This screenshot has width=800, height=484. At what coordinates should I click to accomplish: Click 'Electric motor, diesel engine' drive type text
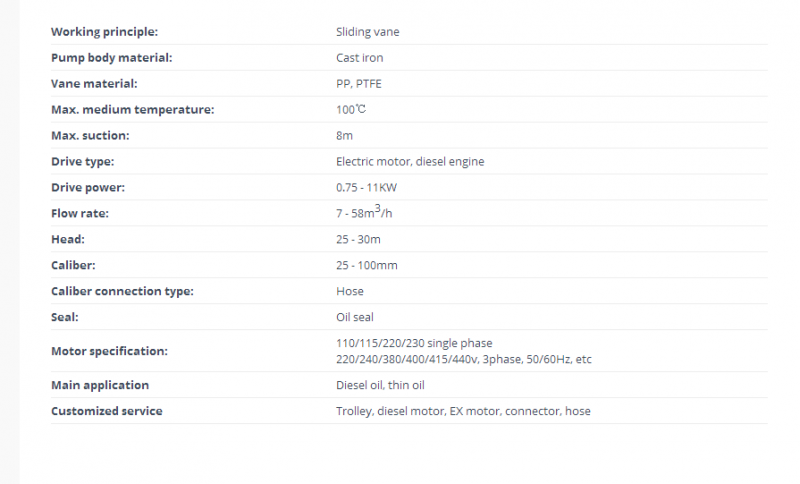click(410, 161)
